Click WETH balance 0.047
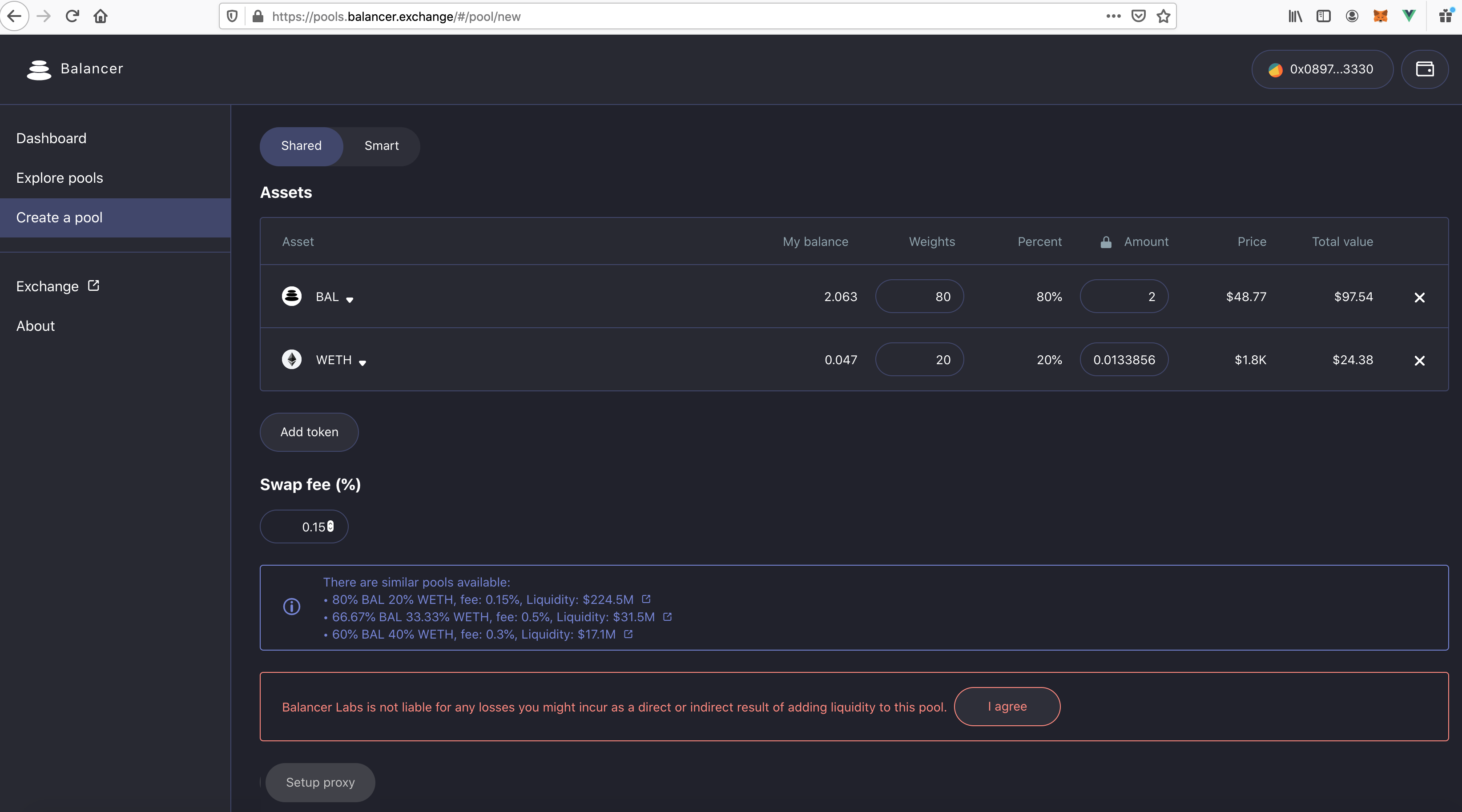Viewport: 1462px width, 812px height. (841, 360)
